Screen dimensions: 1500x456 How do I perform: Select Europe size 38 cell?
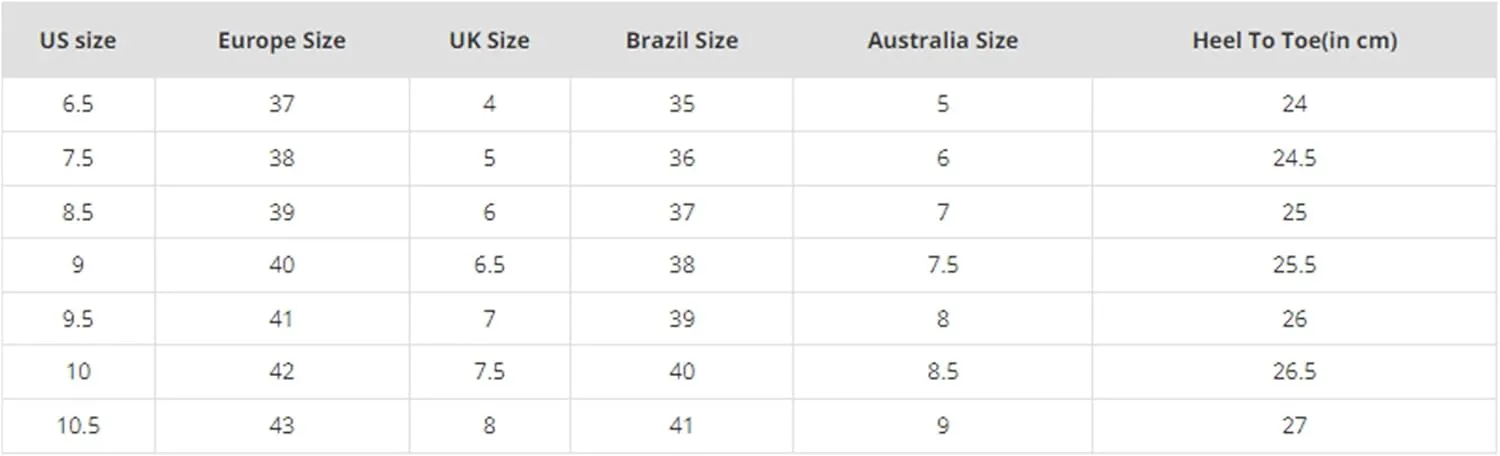[282, 158]
